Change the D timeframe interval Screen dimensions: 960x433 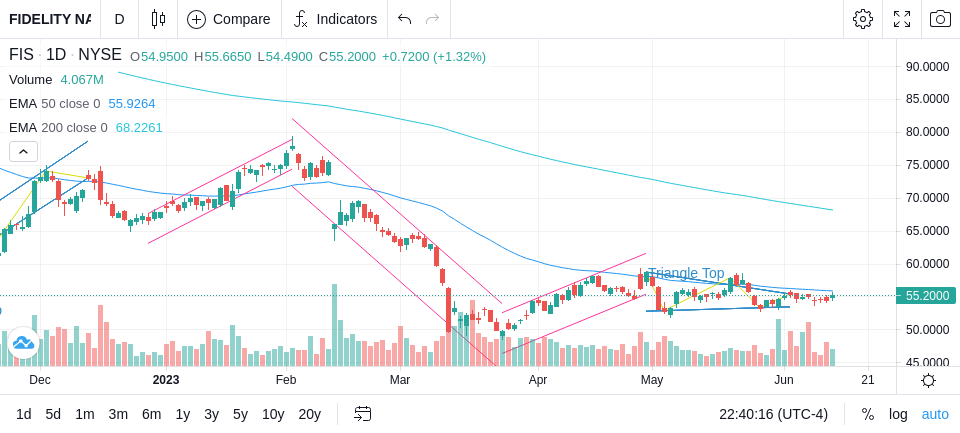click(x=119, y=19)
